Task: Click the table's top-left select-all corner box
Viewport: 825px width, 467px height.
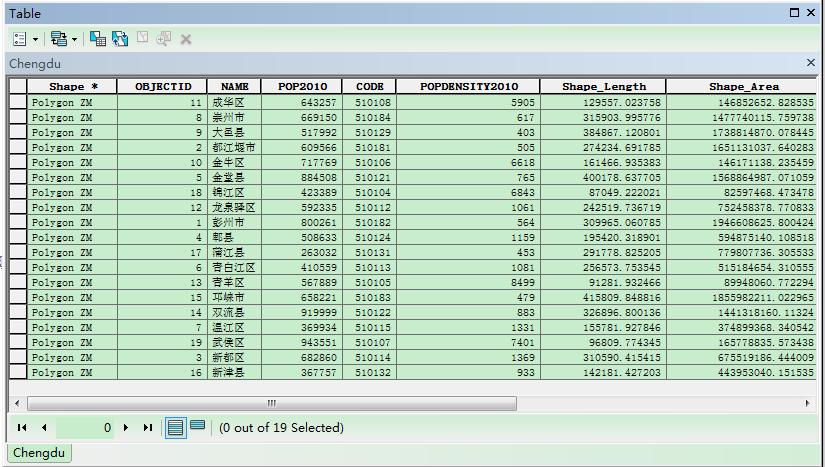Action: 18,86
